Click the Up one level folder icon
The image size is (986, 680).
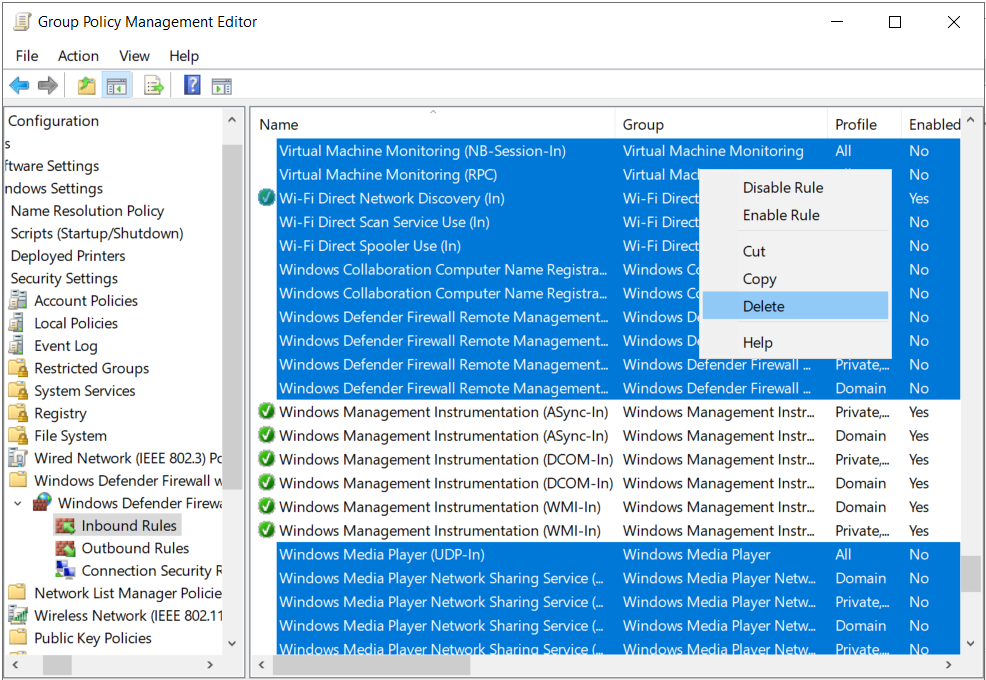pos(86,85)
